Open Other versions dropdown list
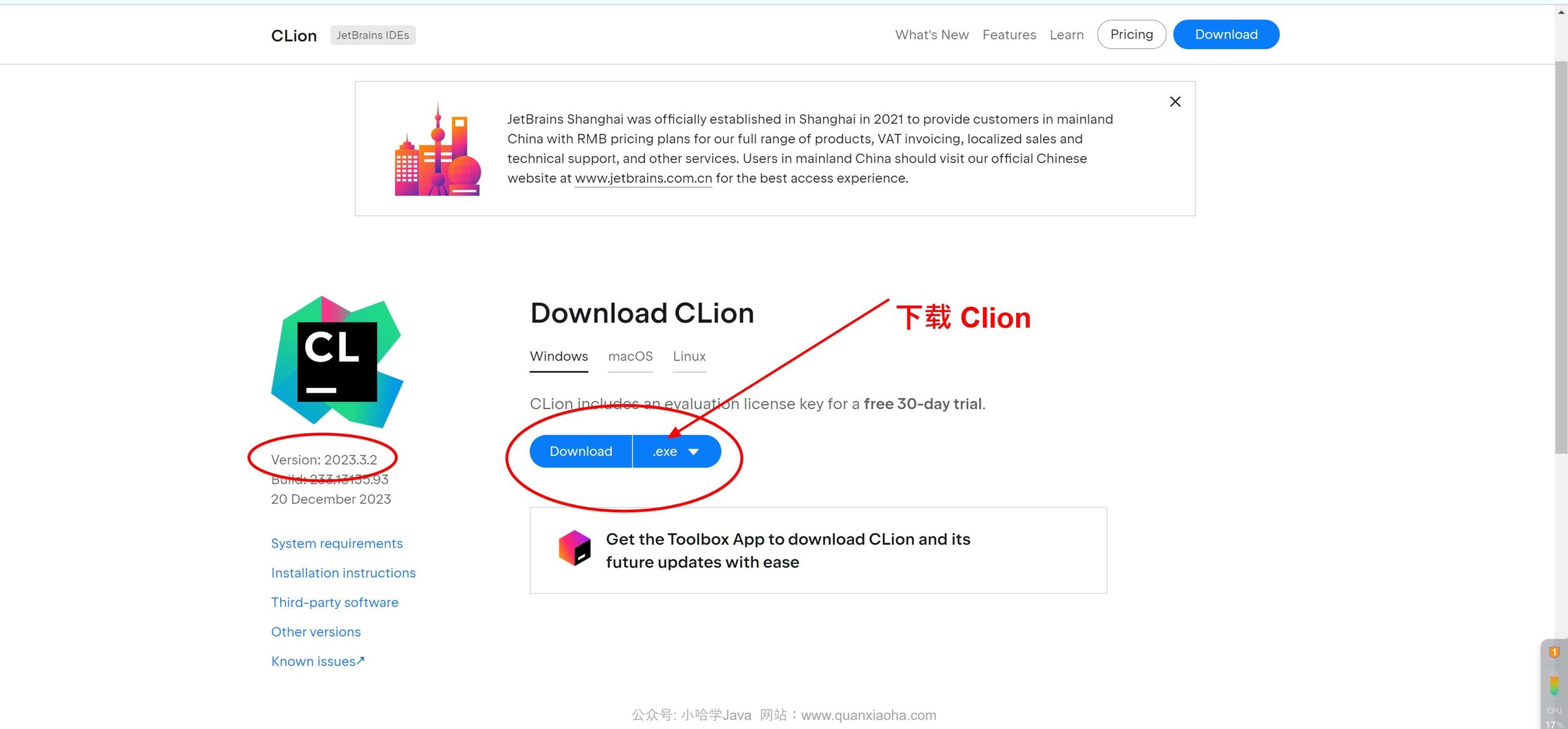The height and width of the screenshot is (729, 1568). (x=316, y=631)
